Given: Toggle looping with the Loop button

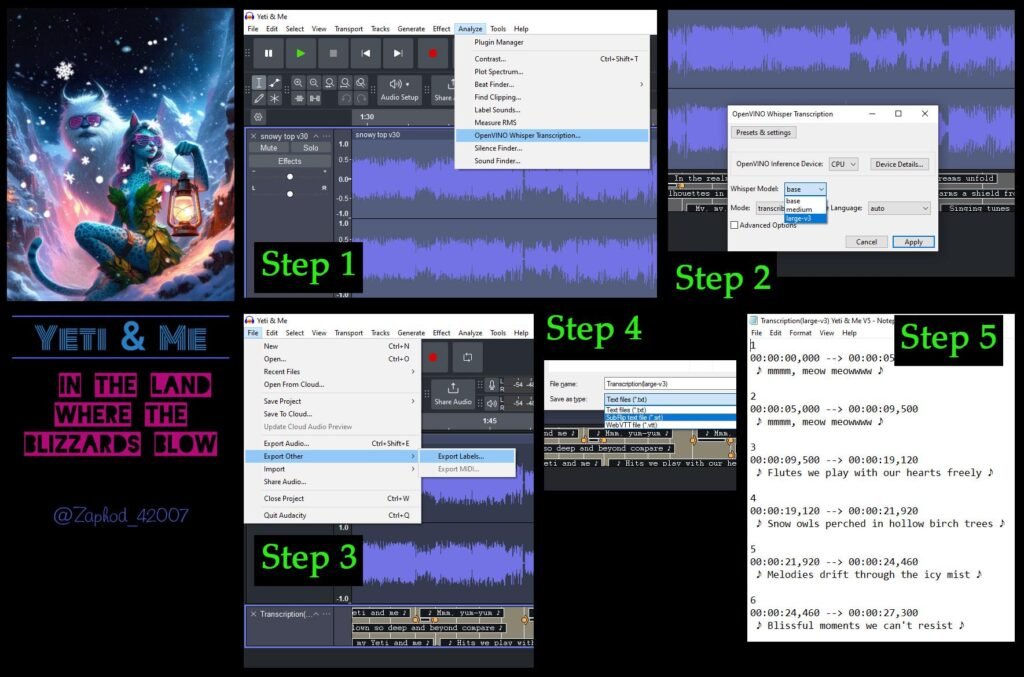Looking at the screenshot, I should coord(467,357).
